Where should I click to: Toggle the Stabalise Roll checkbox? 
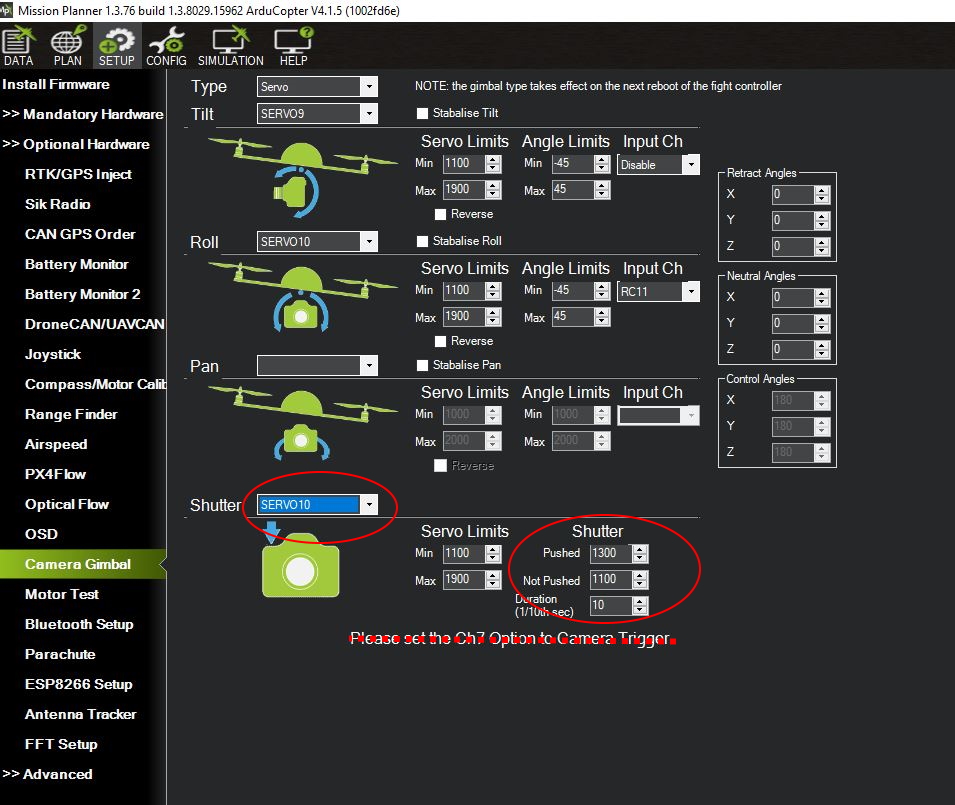click(x=423, y=241)
